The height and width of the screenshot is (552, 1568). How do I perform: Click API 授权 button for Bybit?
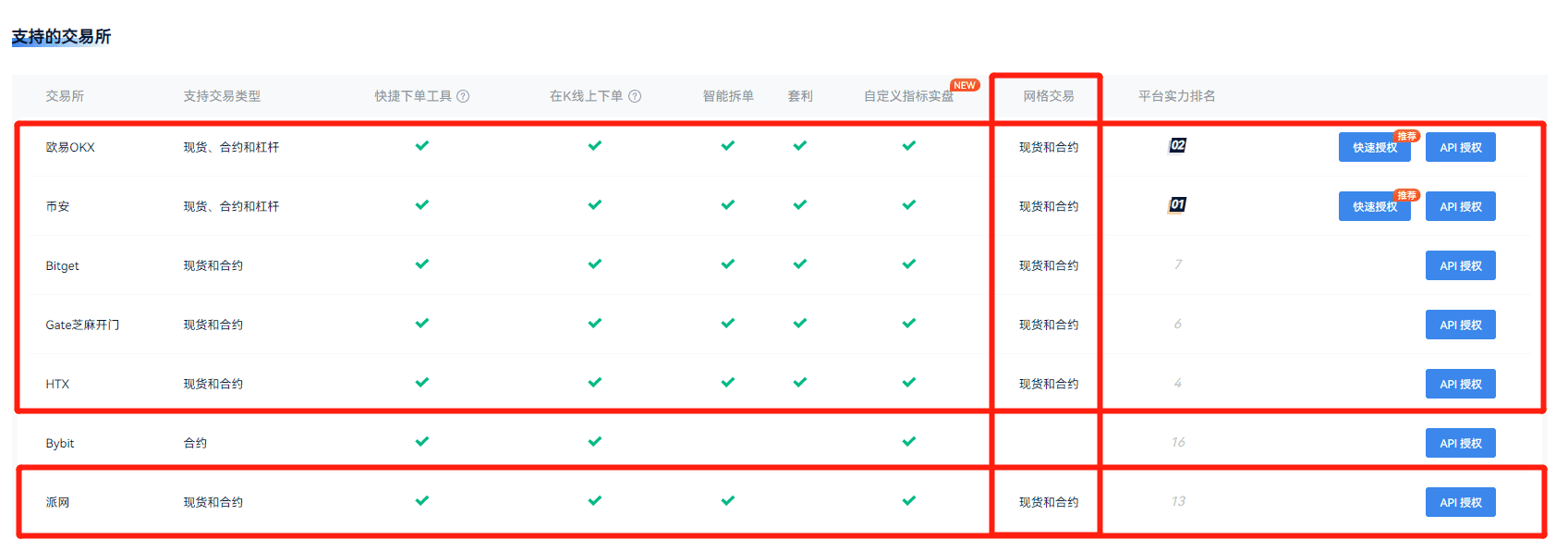click(1461, 444)
